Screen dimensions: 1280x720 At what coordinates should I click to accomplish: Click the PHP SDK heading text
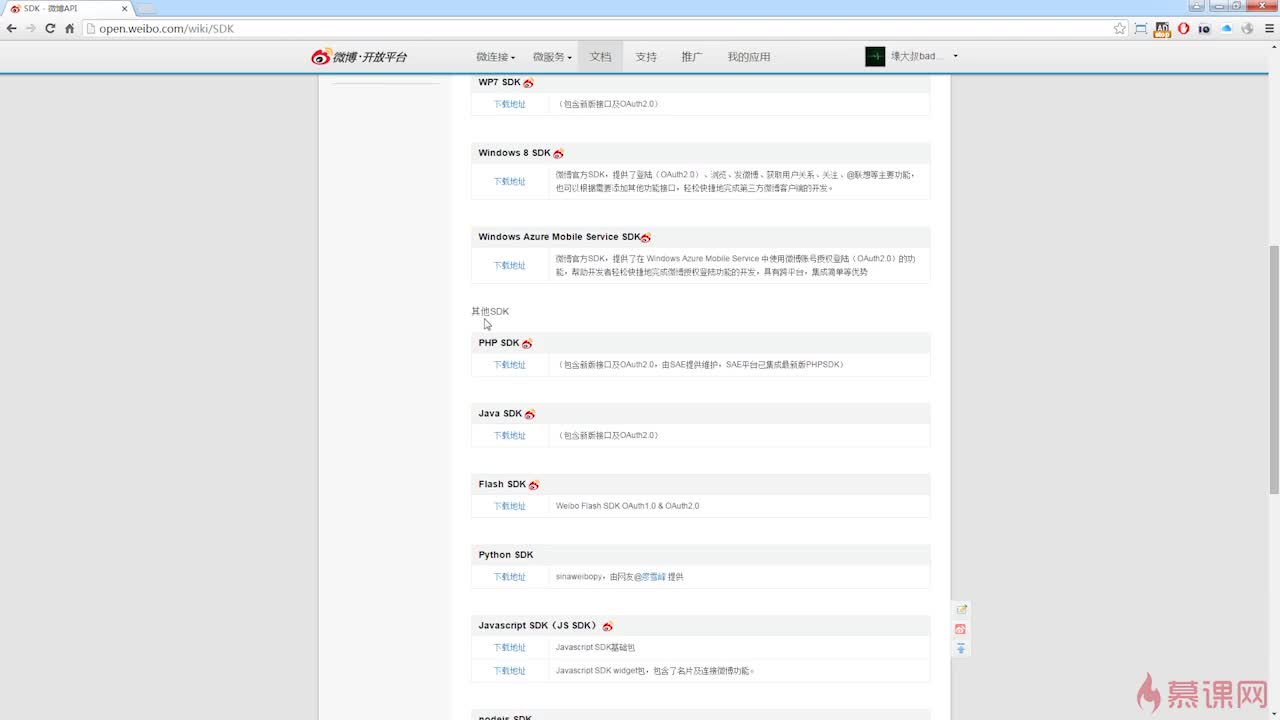coord(499,343)
